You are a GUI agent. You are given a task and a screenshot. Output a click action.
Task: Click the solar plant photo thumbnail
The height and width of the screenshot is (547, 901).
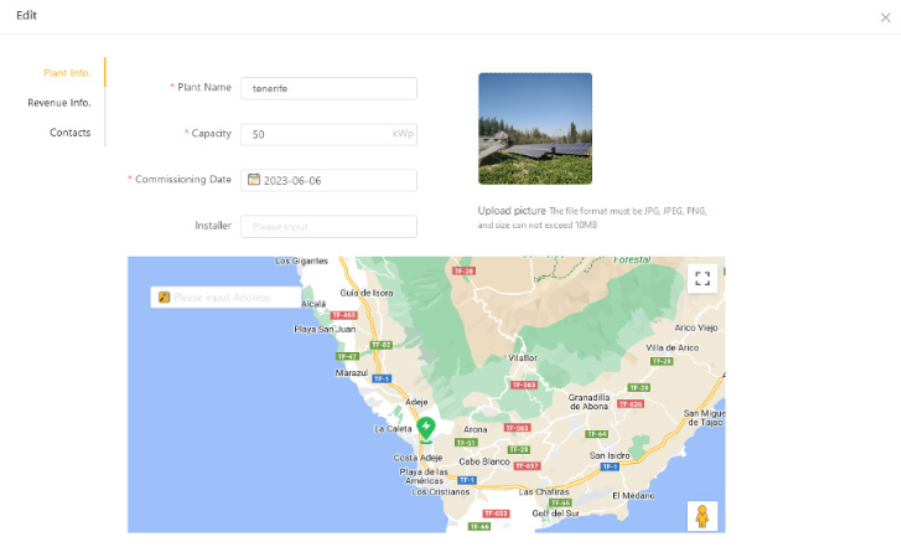535,129
